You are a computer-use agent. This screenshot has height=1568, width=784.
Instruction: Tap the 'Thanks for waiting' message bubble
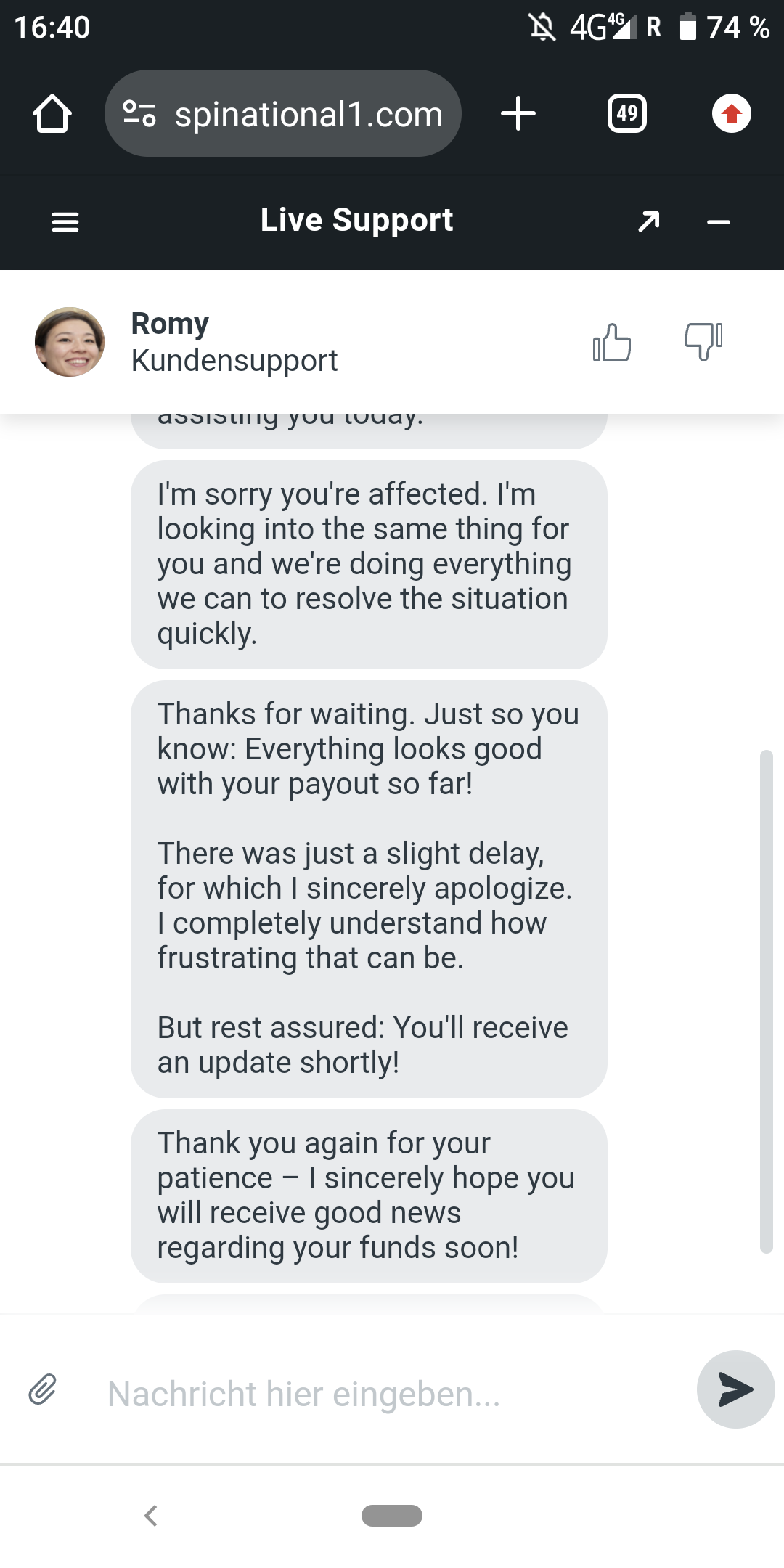click(x=369, y=889)
